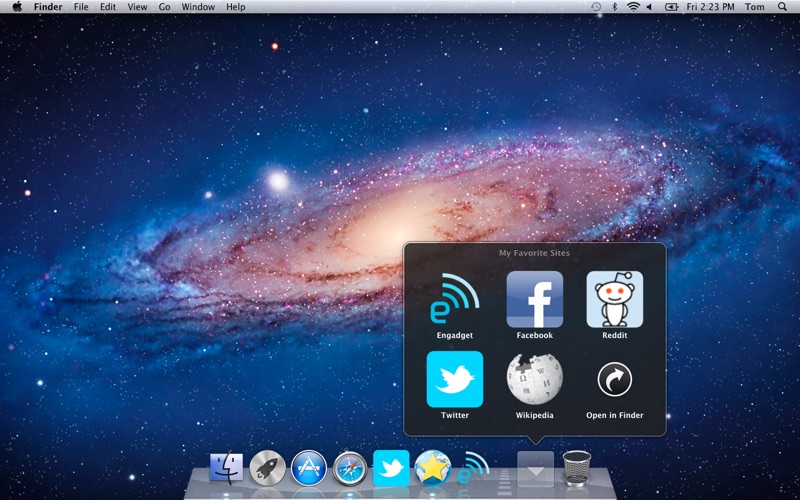Click the globe with star Dock icon
This screenshot has width=800, height=500.
click(x=433, y=468)
